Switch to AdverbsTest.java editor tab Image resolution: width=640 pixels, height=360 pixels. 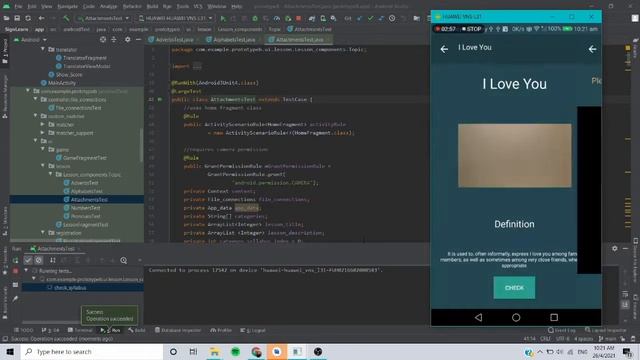click(173, 40)
